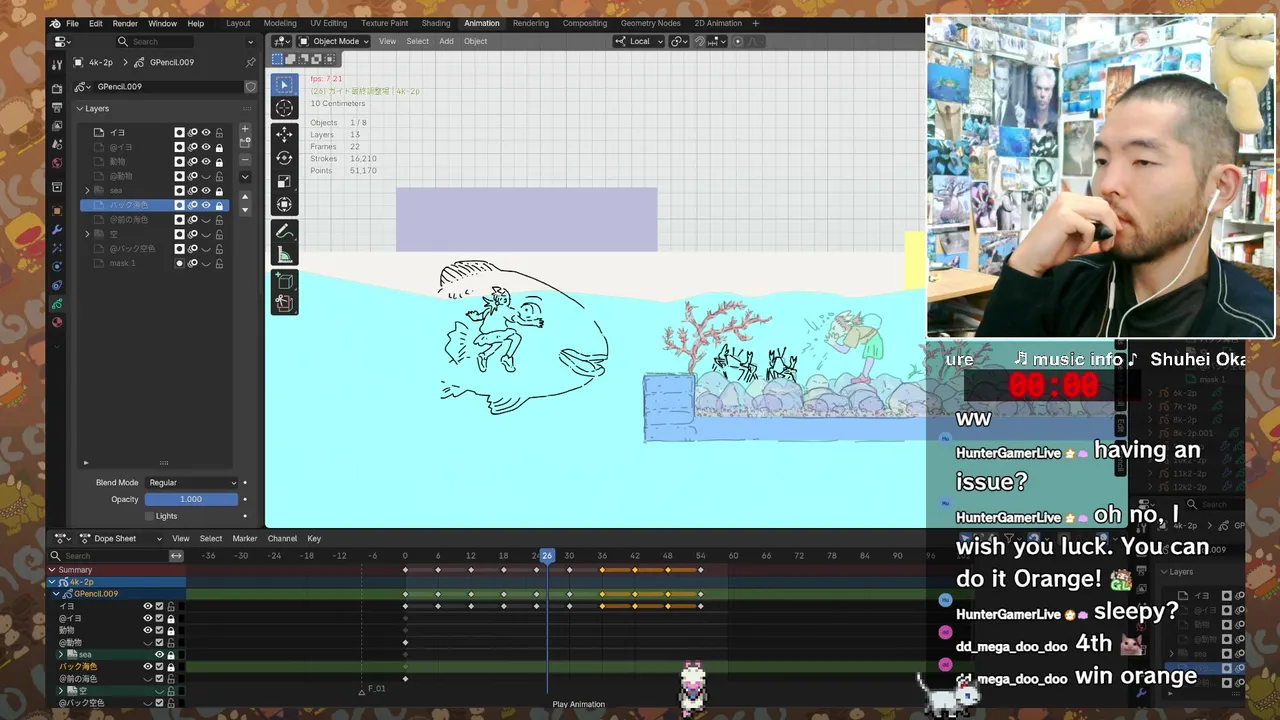Select the Annotate tool

click(x=284, y=231)
